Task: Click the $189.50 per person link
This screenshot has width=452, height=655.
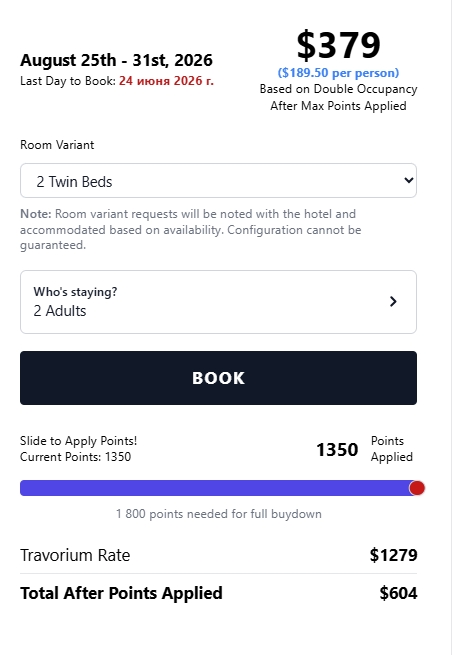Action: point(338,73)
